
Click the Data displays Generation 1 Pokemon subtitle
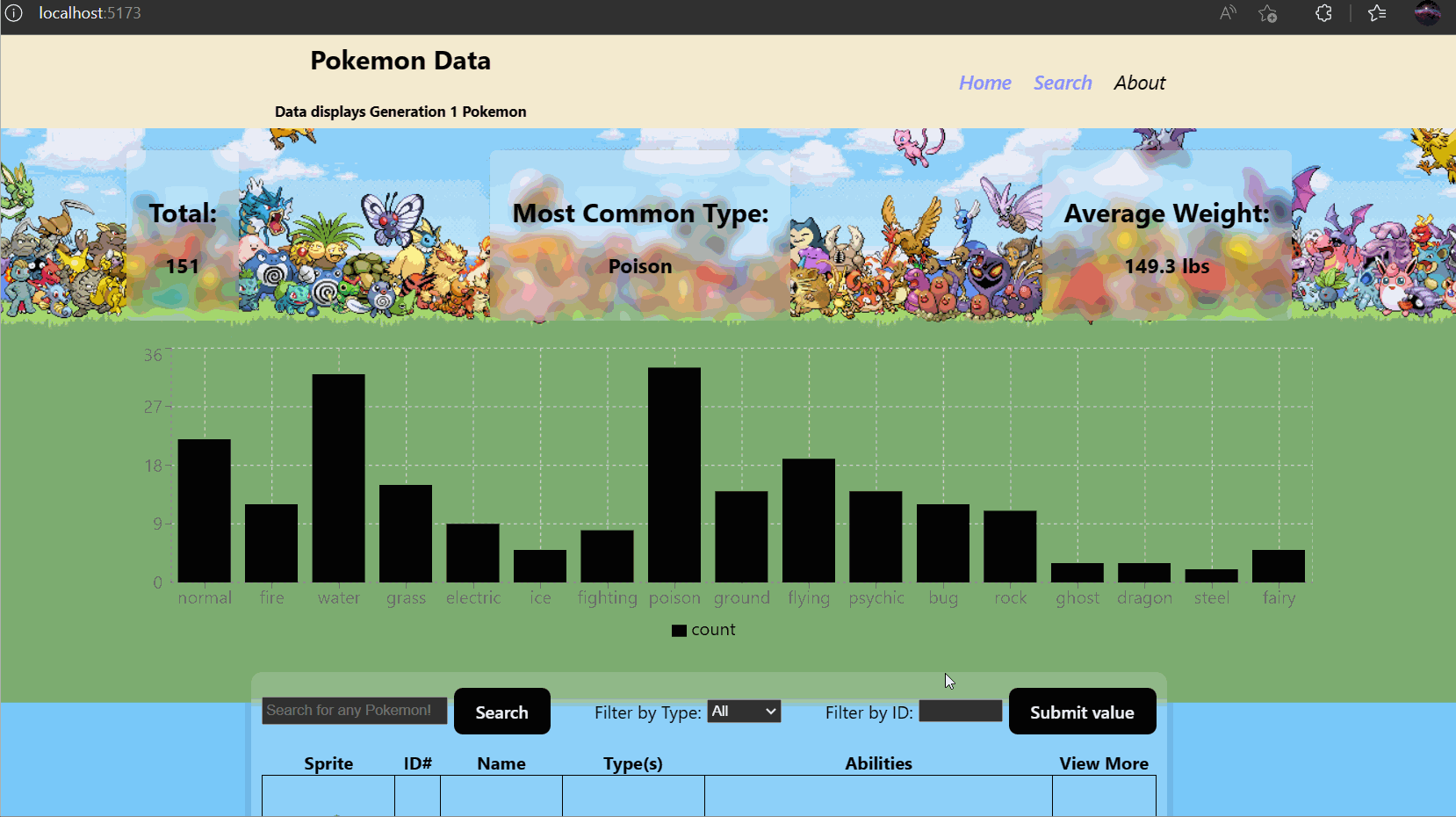coord(400,112)
